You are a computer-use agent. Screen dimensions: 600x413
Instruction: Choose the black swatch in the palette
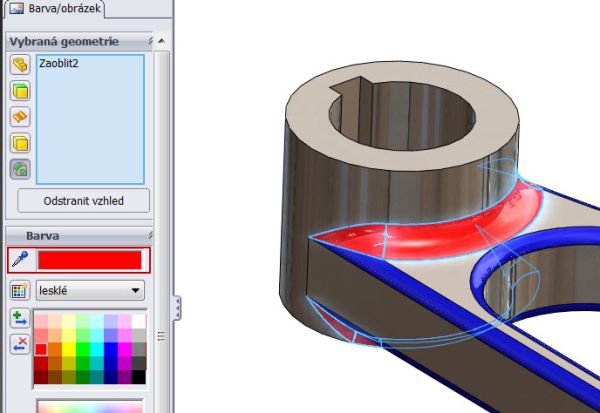coord(138,377)
